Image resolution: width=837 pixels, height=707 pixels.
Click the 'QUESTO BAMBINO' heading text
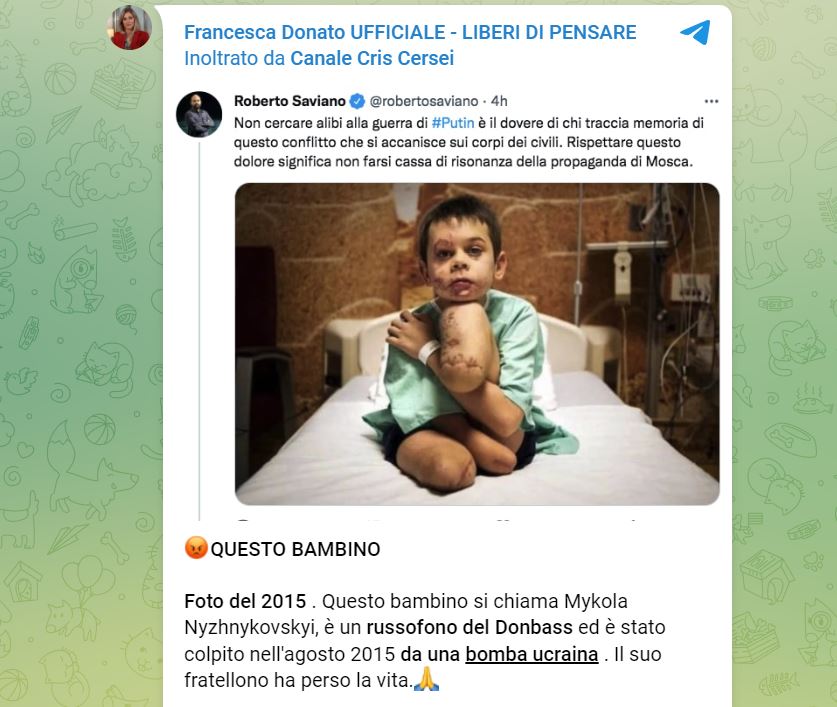click(295, 549)
